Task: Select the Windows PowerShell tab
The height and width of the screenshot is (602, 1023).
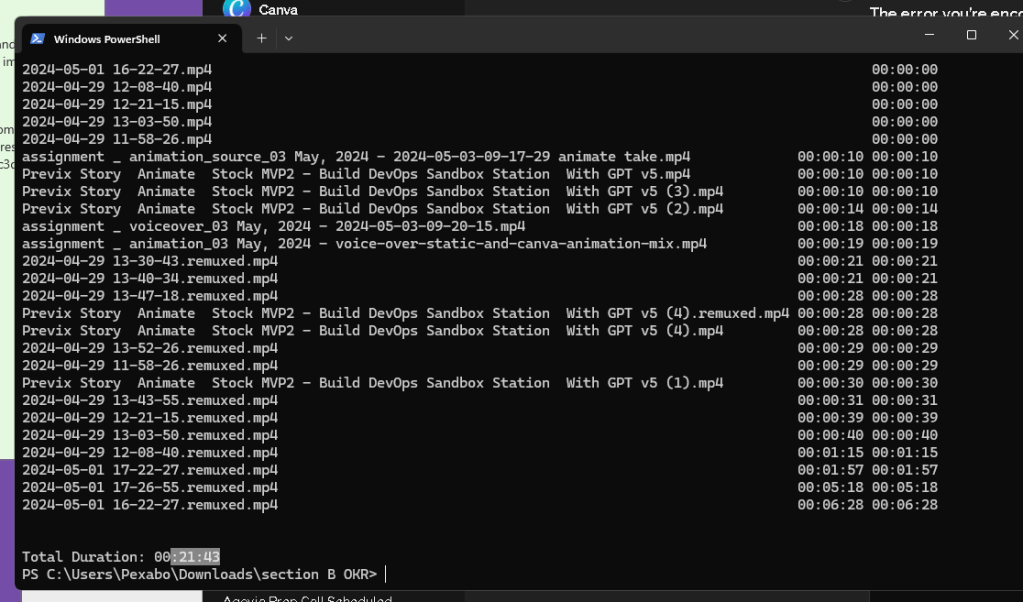Action: coord(132,38)
